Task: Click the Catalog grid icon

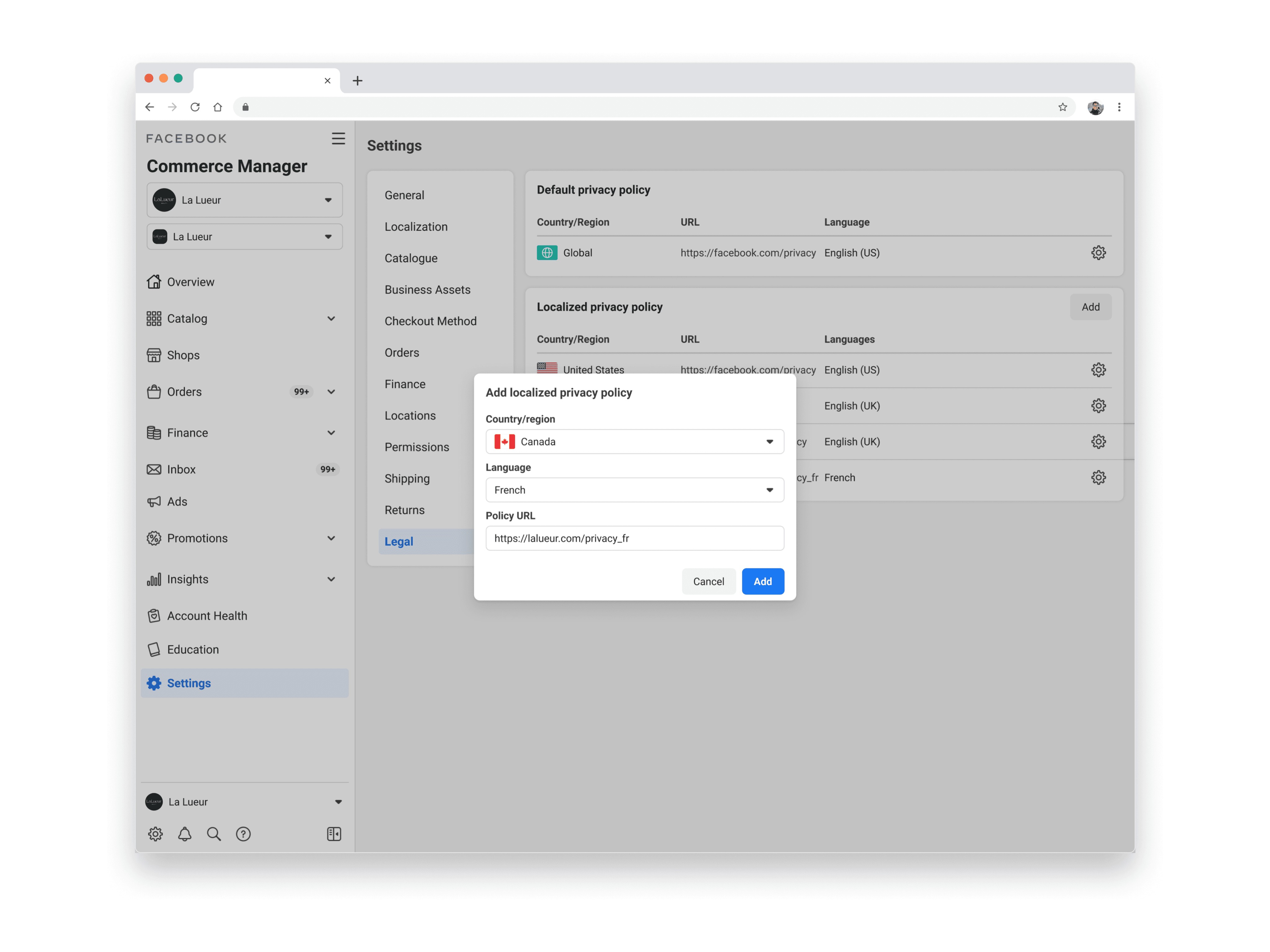Action: [x=153, y=319]
